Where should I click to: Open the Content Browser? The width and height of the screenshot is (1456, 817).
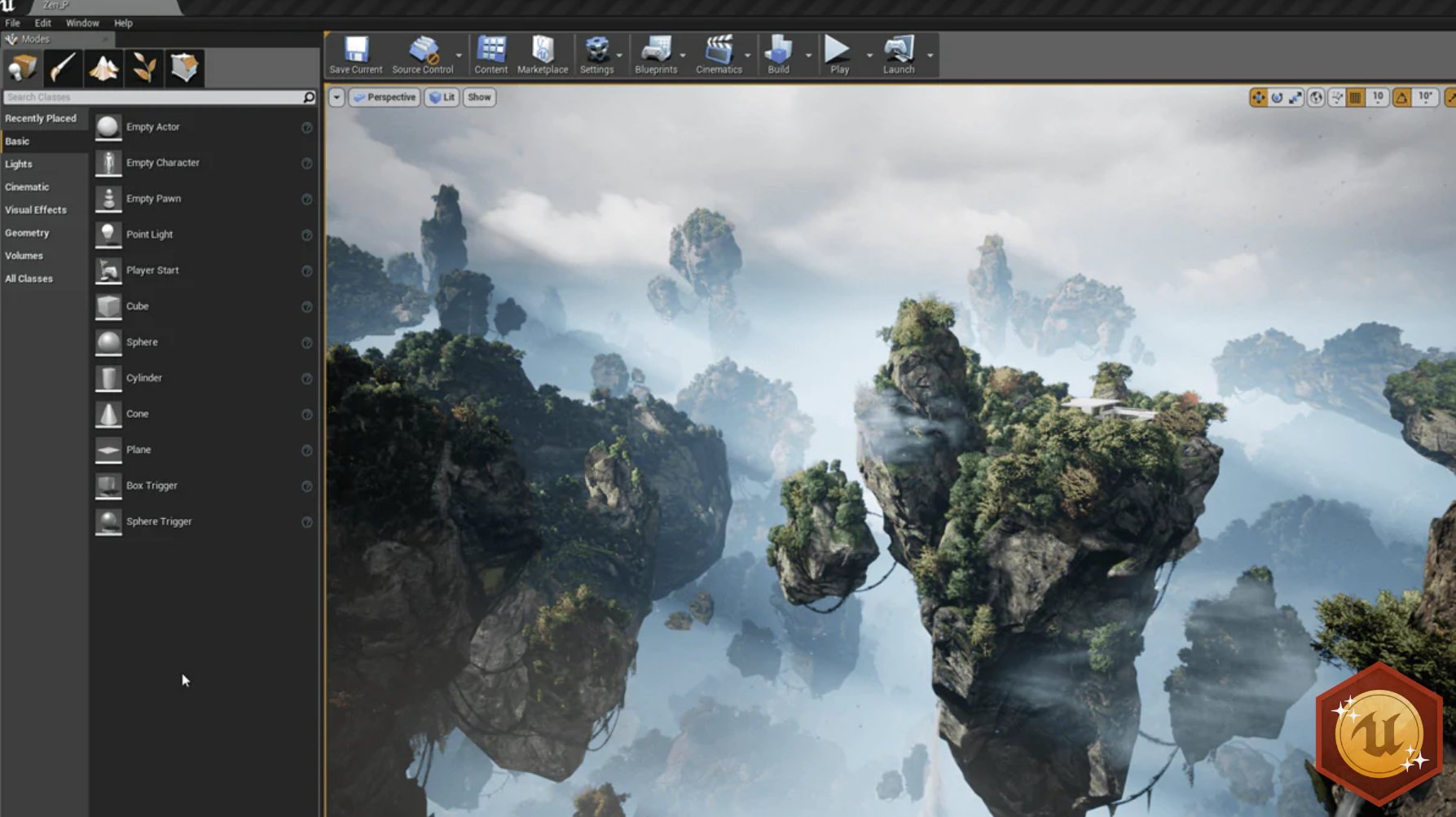[490, 51]
